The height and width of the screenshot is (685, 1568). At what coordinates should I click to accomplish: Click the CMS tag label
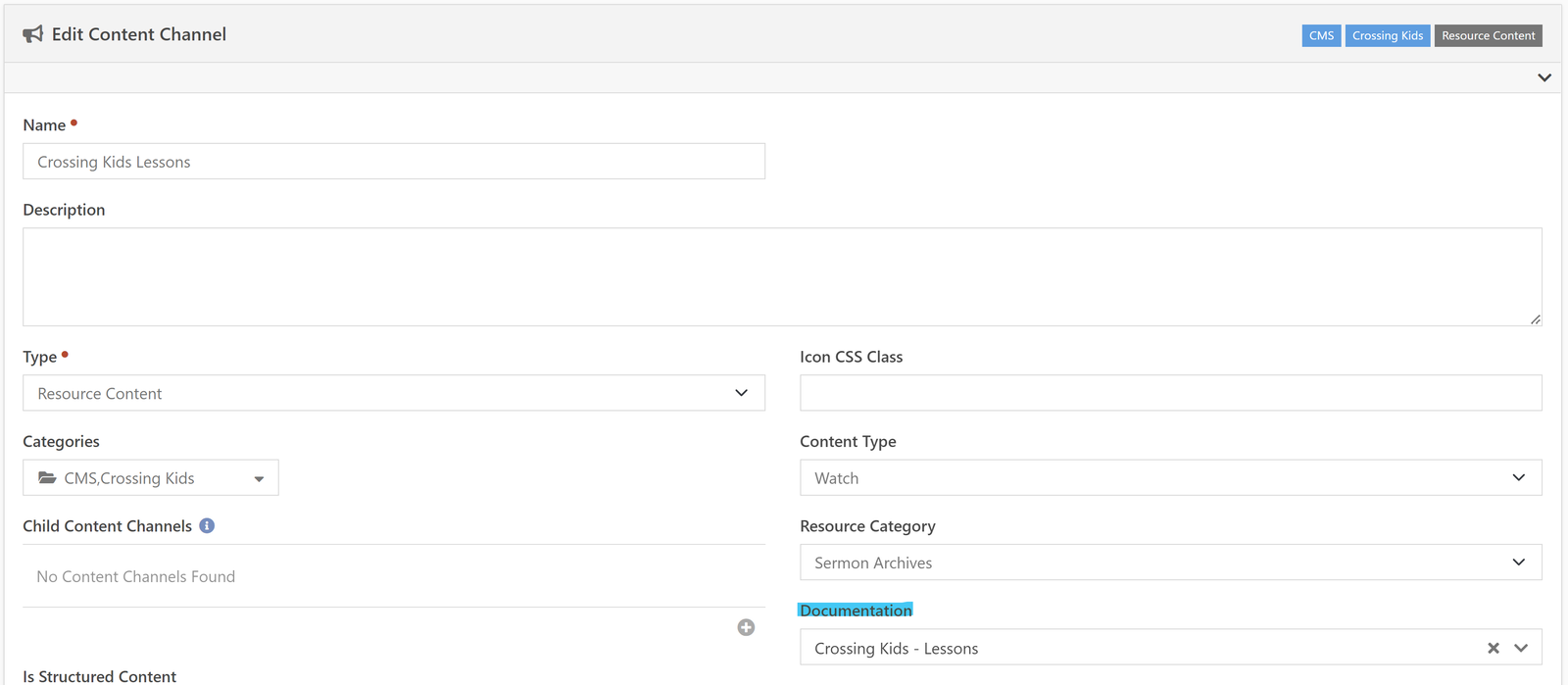coord(1321,35)
